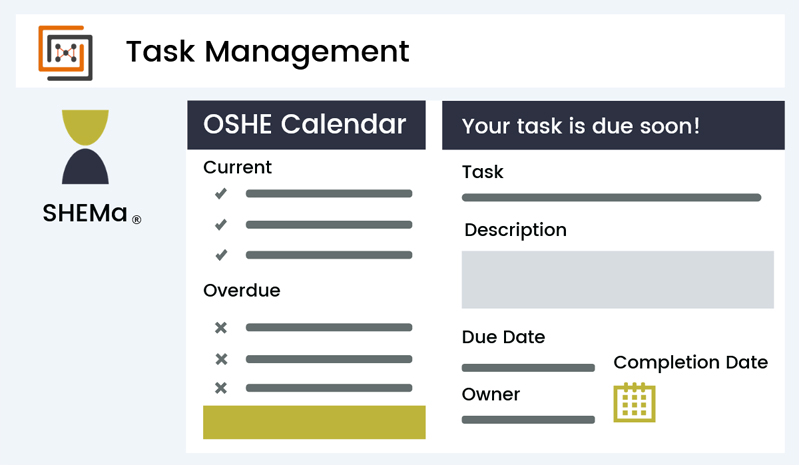Click the SHEMa hourglass logo
The height and width of the screenshot is (466, 800).
tap(85, 147)
